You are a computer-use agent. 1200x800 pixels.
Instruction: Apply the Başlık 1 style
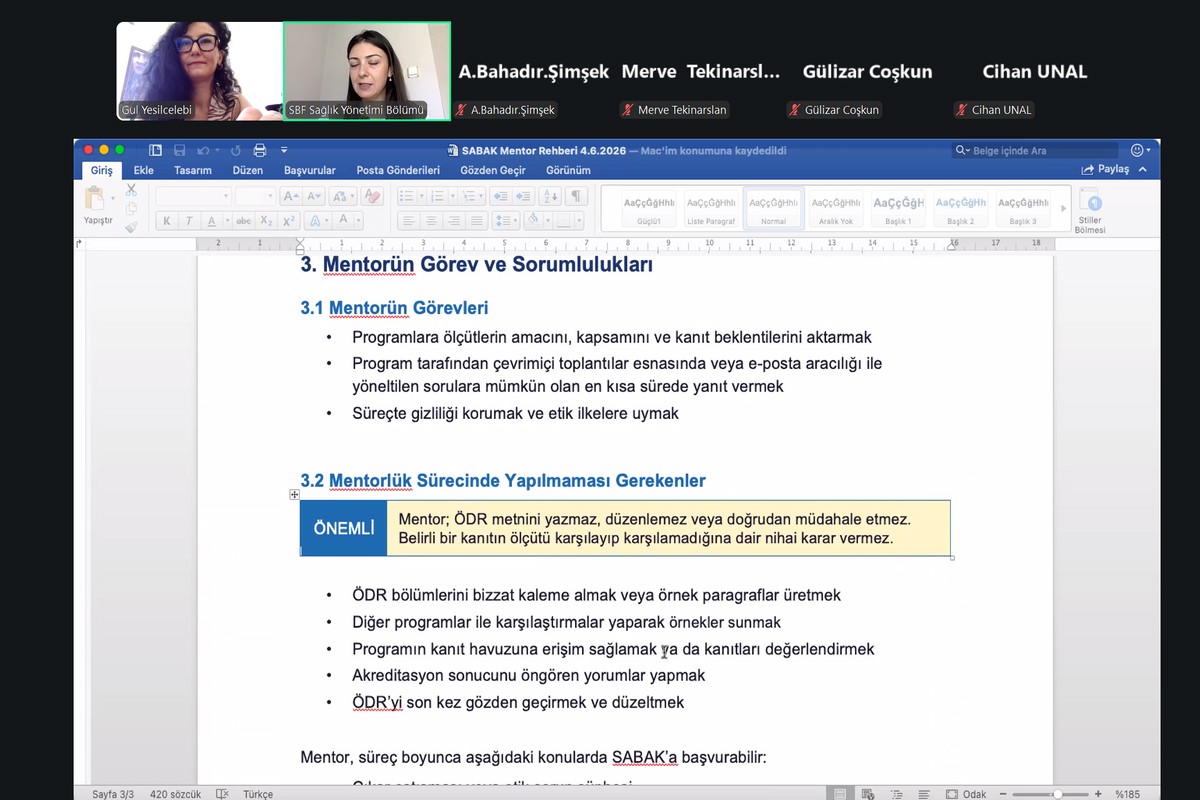(898, 208)
